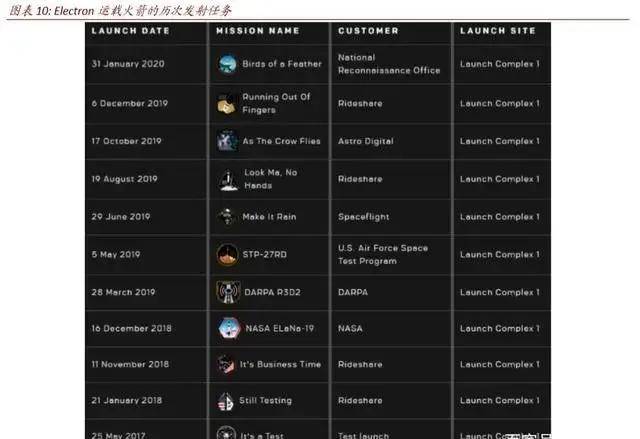Click the NASA ELaNa-19 mission patch icon

[229, 328]
